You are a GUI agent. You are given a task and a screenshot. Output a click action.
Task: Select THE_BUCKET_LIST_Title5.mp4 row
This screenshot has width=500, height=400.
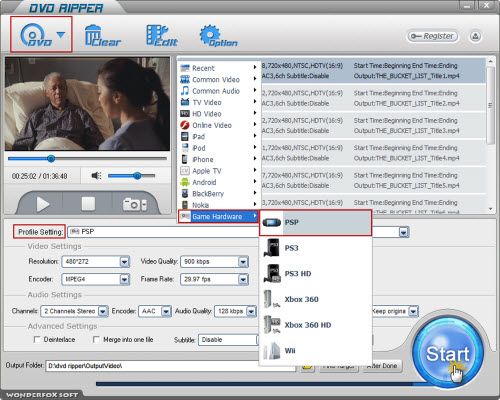pyautogui.click(x=373, y=180)
